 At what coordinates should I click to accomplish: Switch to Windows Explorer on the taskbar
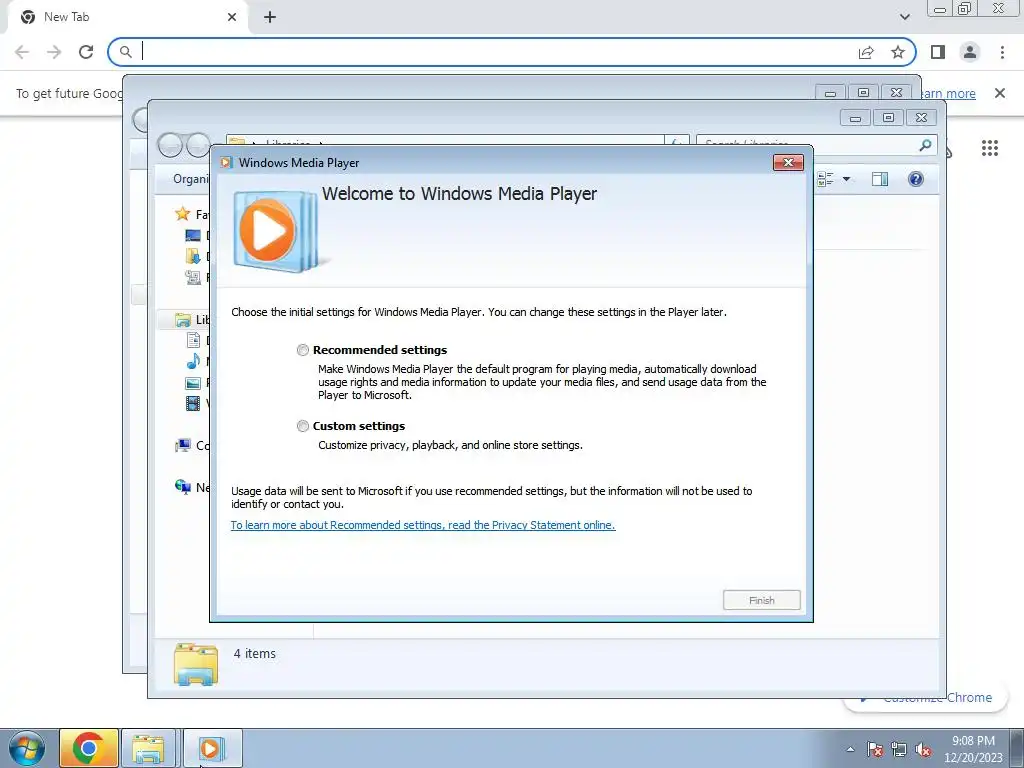tap(149, 748)
